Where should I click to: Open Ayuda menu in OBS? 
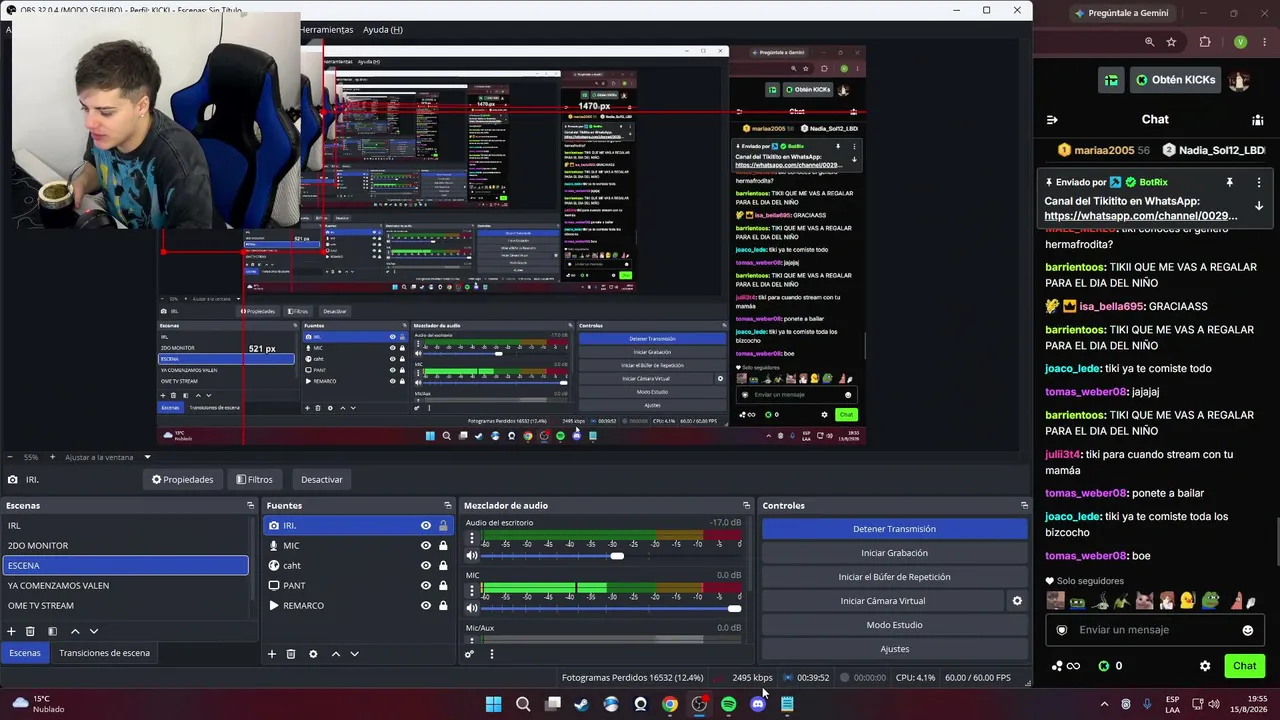(383, 30)
